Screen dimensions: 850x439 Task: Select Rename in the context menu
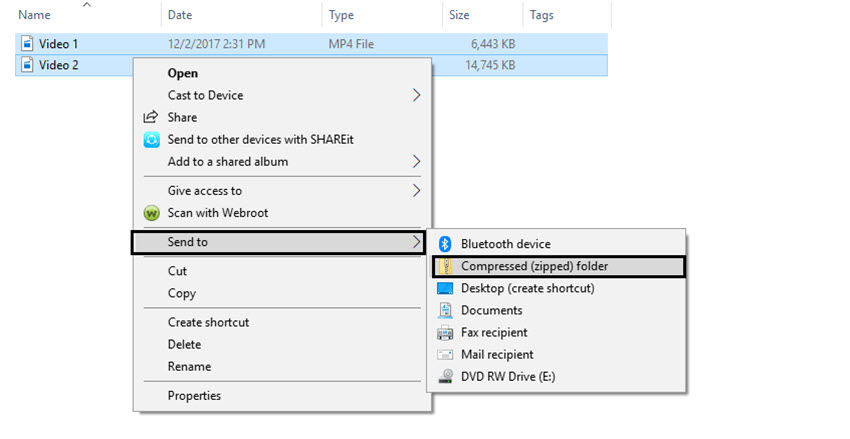(x=282, y=366)
